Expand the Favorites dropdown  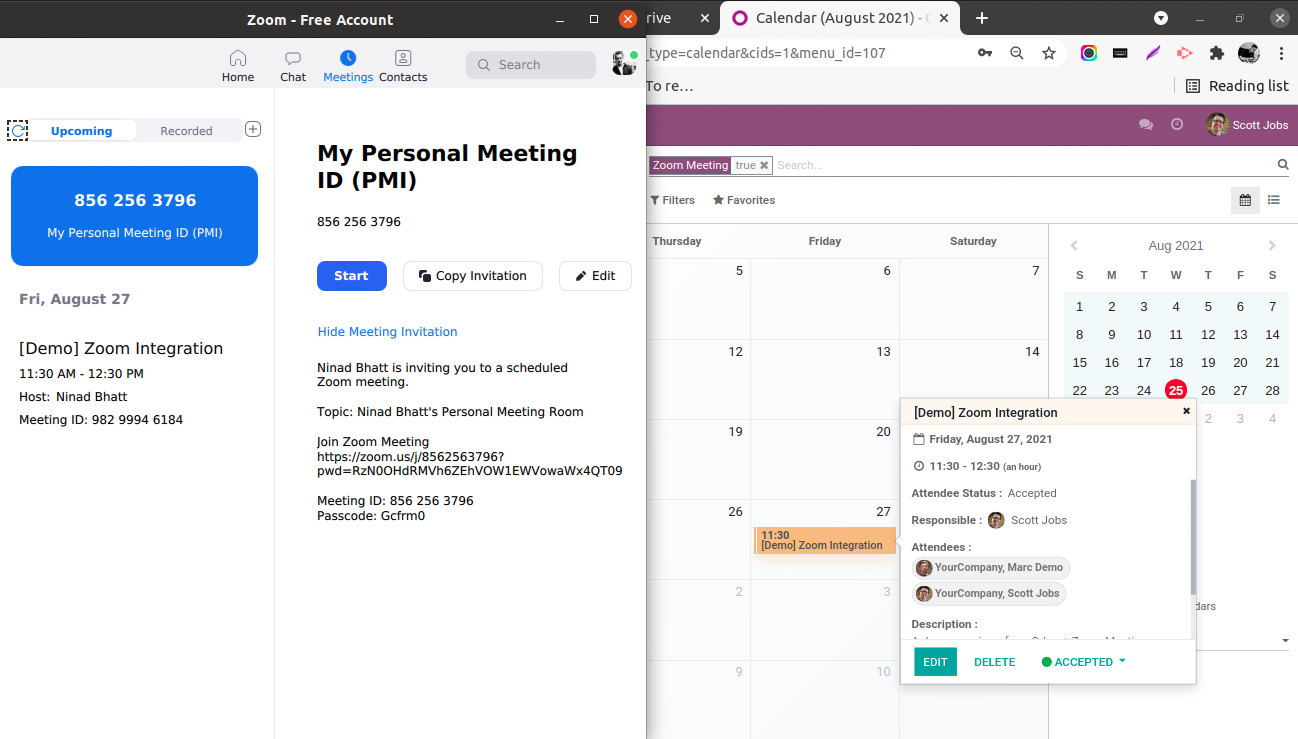point(744,200)
